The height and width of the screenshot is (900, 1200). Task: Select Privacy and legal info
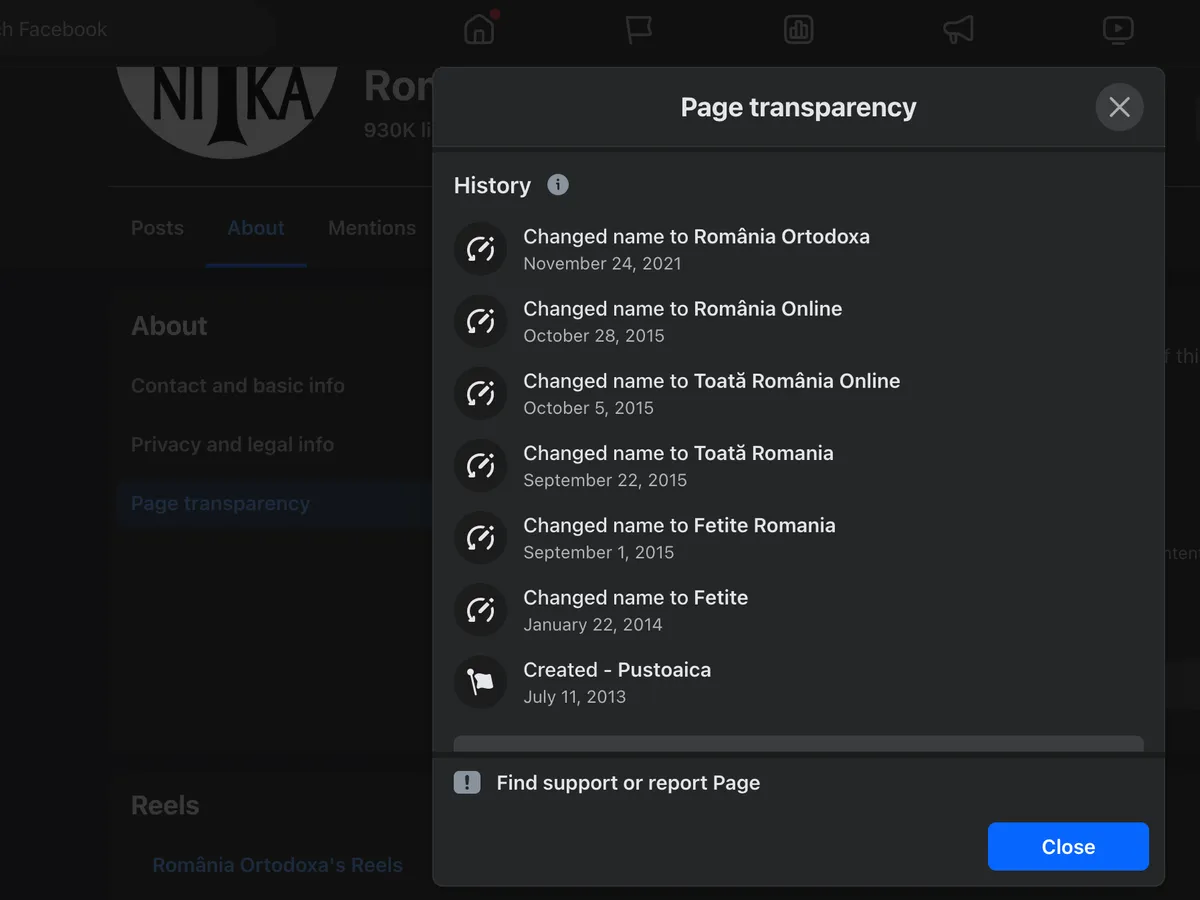(x=232, y=445)
